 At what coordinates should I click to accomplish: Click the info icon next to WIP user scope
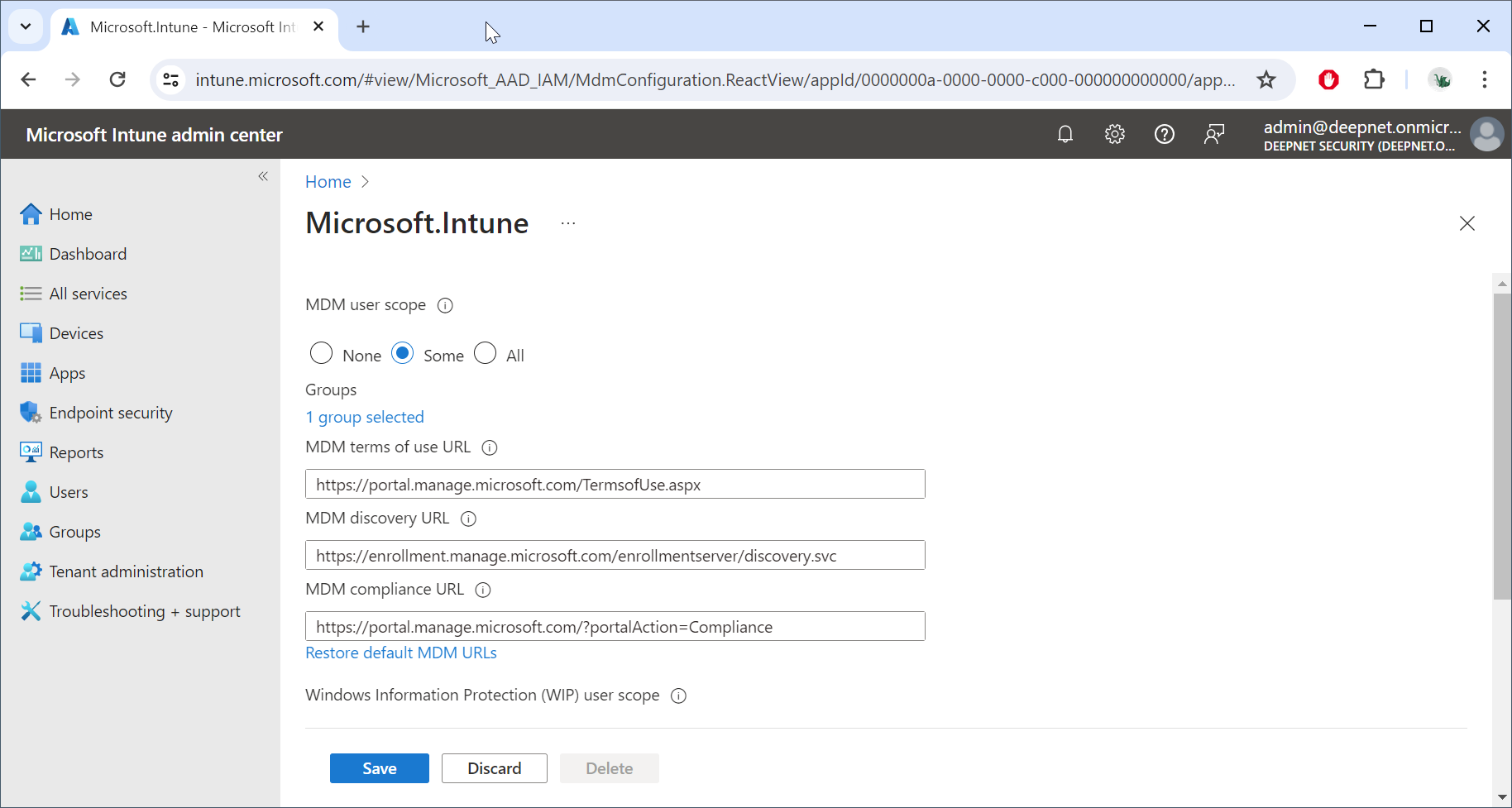pos(678,696)
